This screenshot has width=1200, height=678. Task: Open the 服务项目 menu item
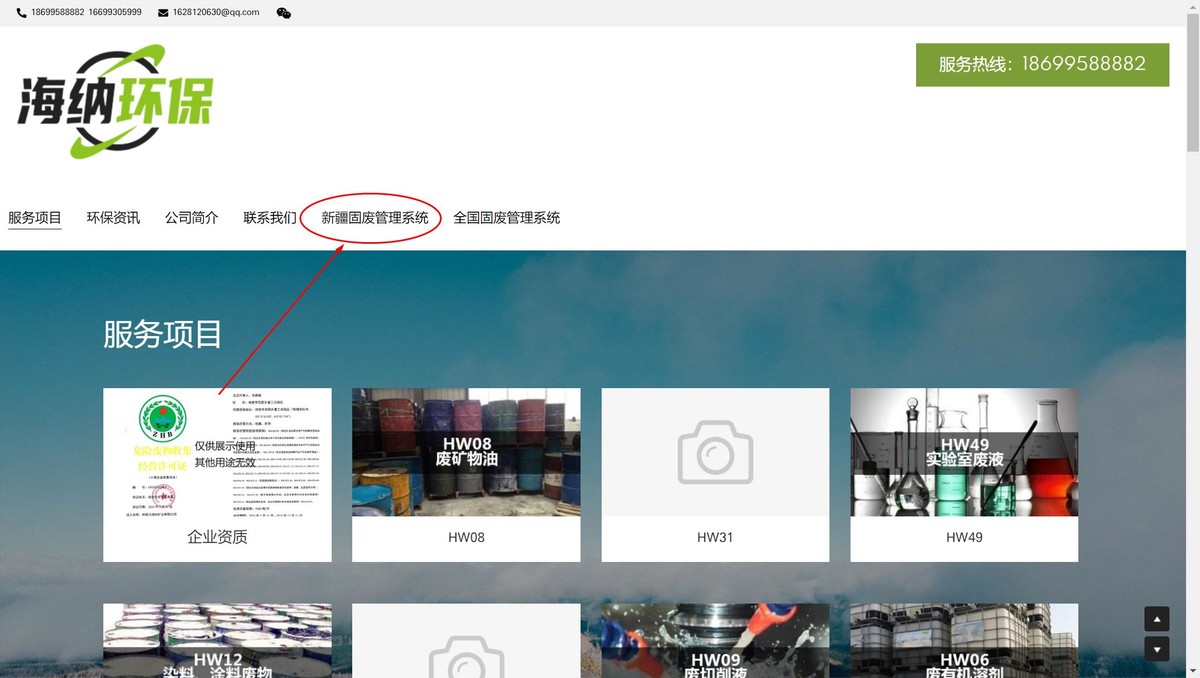[x=35, y=217]
